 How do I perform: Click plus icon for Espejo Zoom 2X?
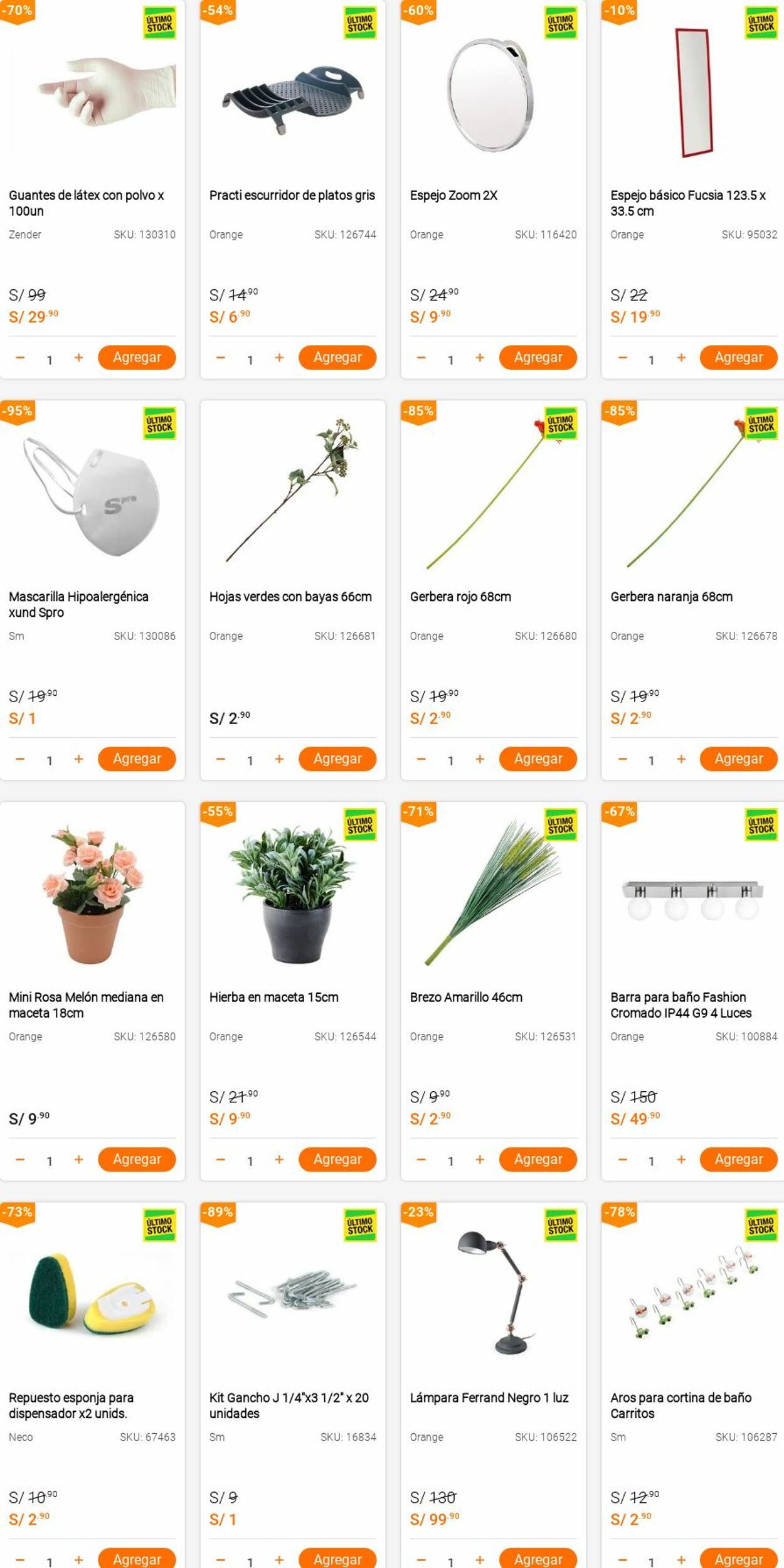(480, 358)
